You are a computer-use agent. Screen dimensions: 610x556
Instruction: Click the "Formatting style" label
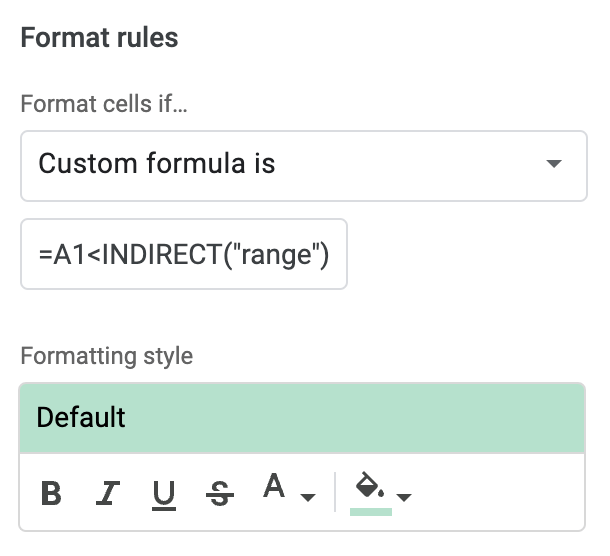(x=107, y=356)
